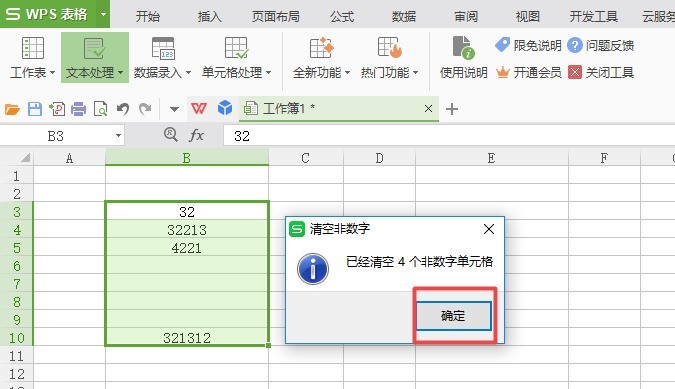
Task: Click the red W WPS home icon
Action: coord(198,108)
